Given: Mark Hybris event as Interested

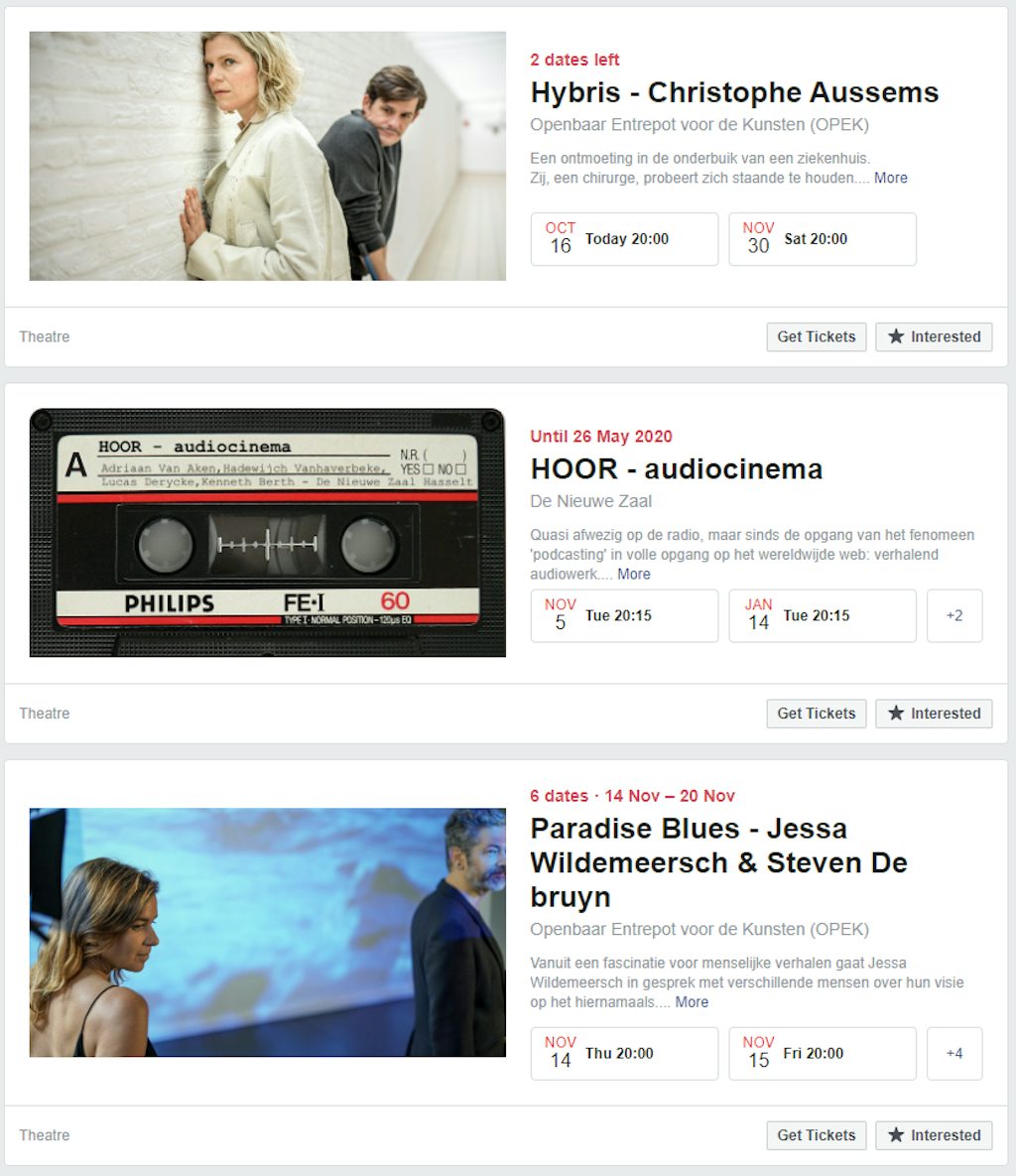Looking at the screenshot, I should [934, 336].
